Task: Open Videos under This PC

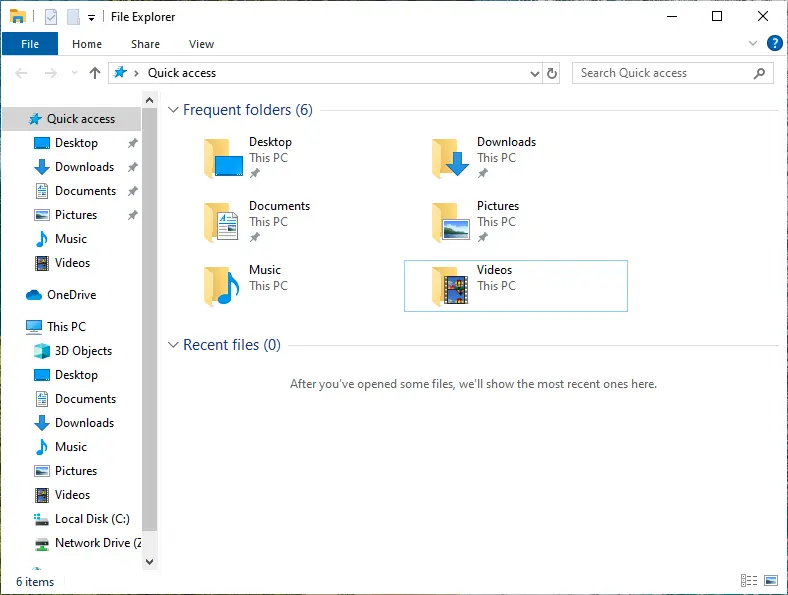Action: 71,495
